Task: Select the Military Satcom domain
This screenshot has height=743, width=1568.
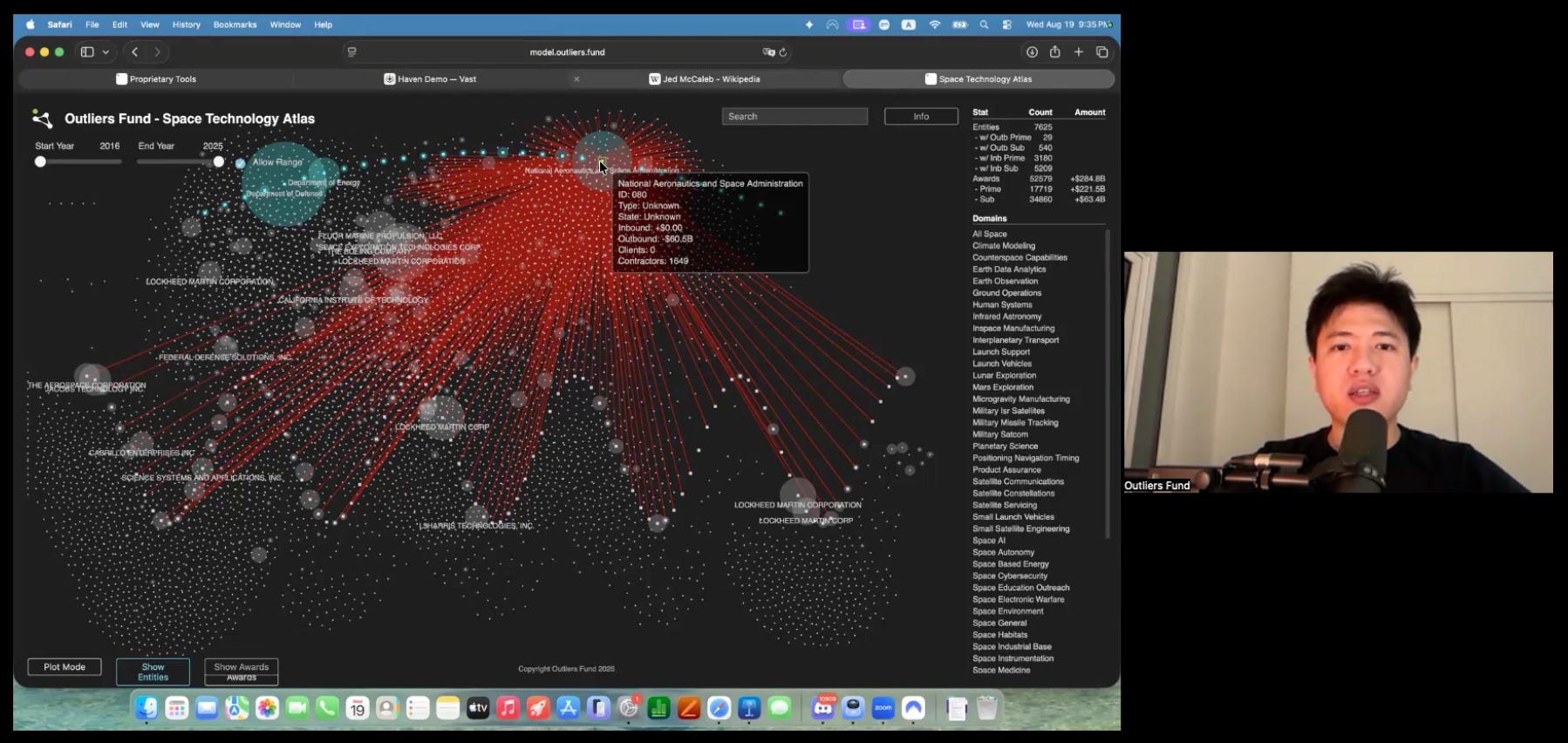Action: click(x=1000, y=434)
